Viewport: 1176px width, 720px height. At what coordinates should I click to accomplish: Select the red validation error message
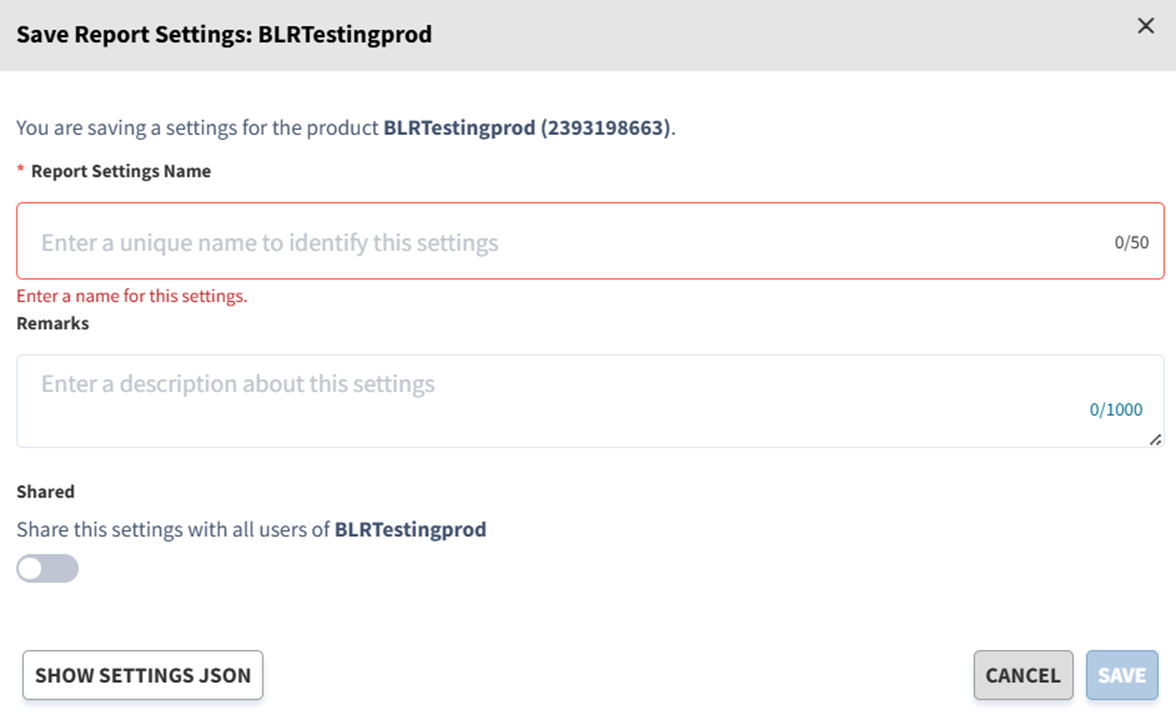click(130, 295)
